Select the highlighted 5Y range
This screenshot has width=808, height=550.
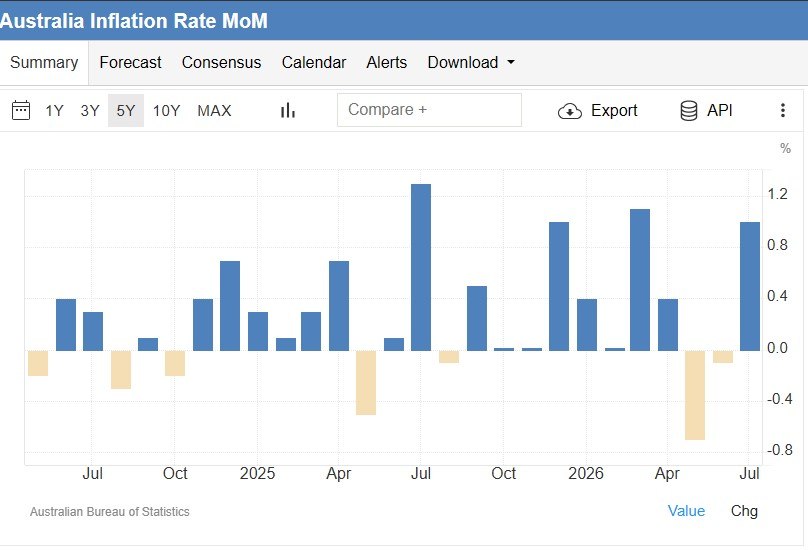[126, 110]
